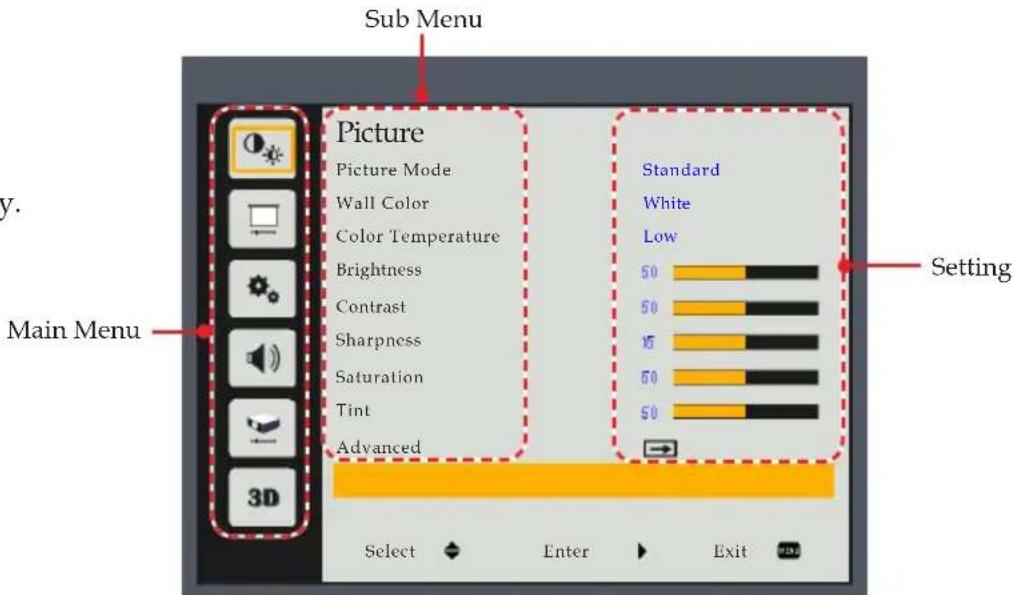Click the Select hint label
Image resolution: width=1015 pixels, height=595 pixels.
click(390, 552)
